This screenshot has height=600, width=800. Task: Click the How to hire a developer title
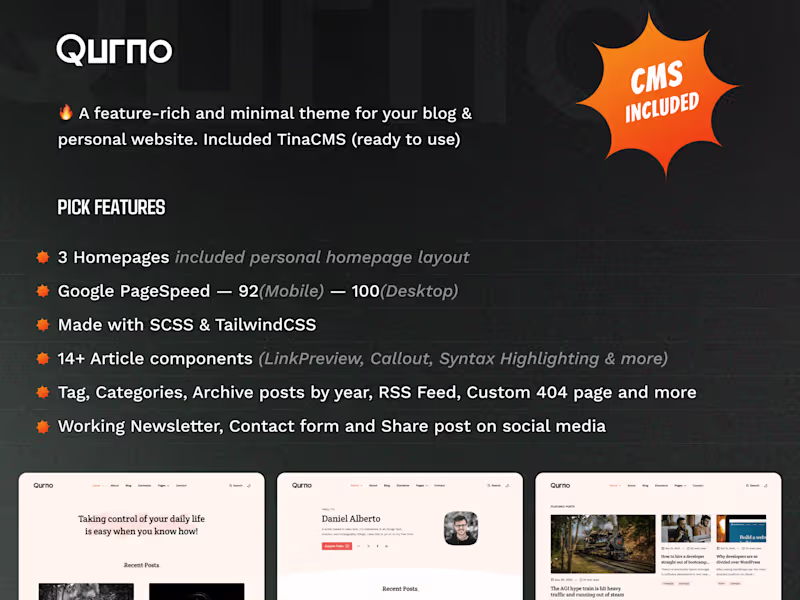pyautogui.click(x=685, y=559)
